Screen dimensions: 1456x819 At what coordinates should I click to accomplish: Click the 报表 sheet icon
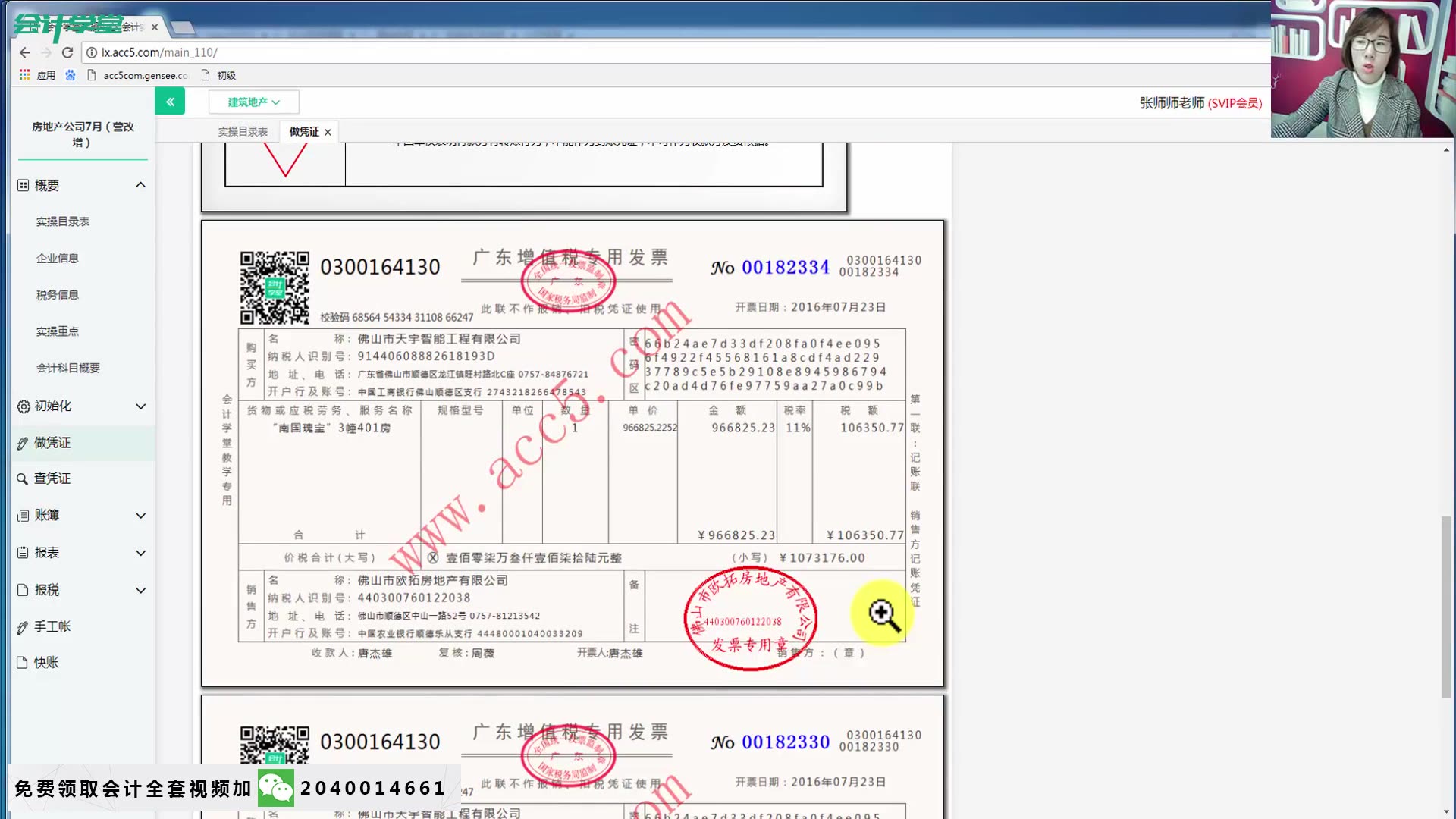[x=23, y=553]
